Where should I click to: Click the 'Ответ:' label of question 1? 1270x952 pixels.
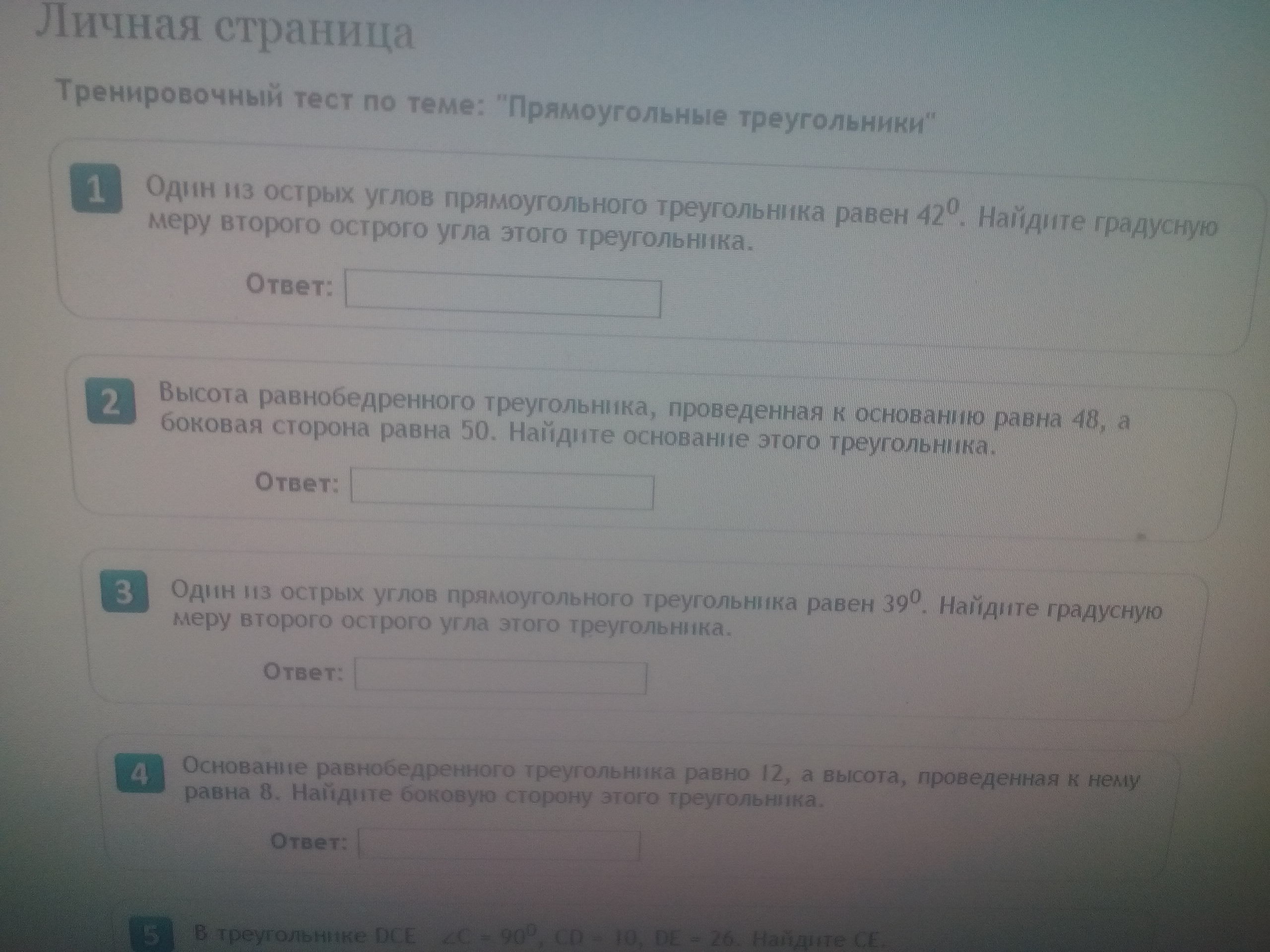290,285
